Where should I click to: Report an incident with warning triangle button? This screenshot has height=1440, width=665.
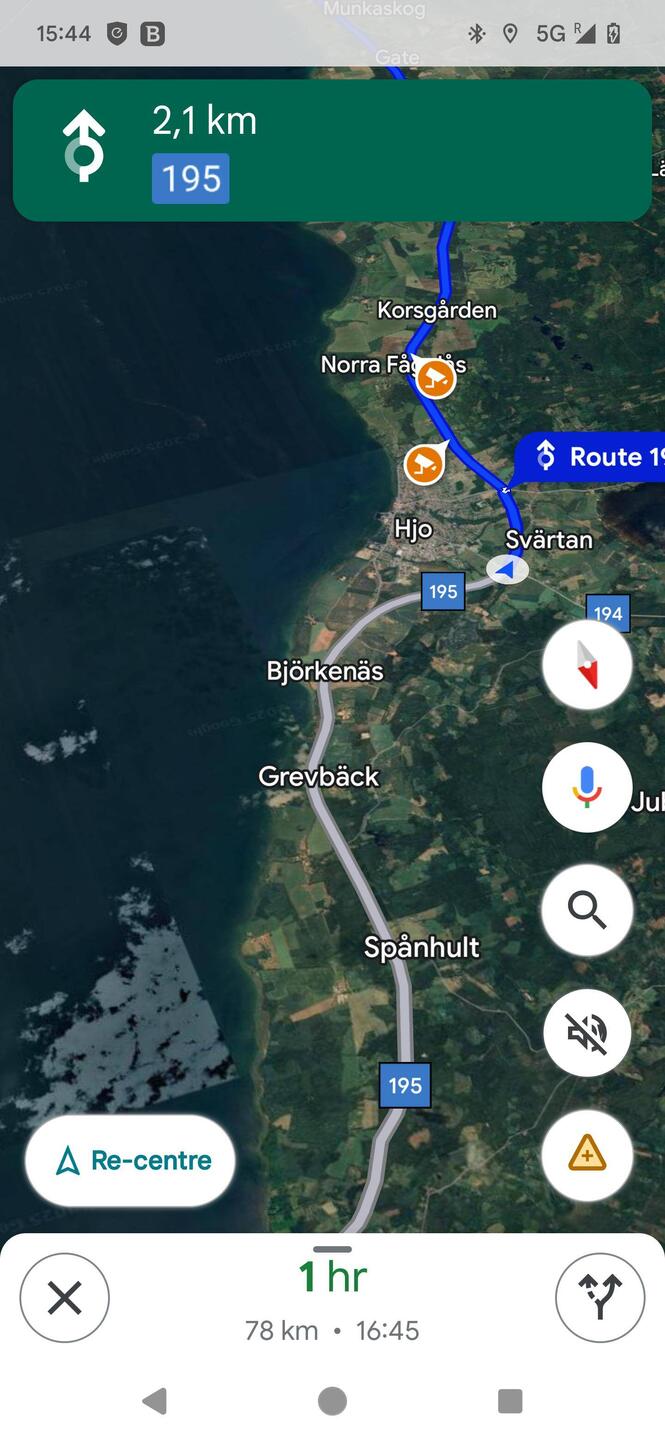587,1155
